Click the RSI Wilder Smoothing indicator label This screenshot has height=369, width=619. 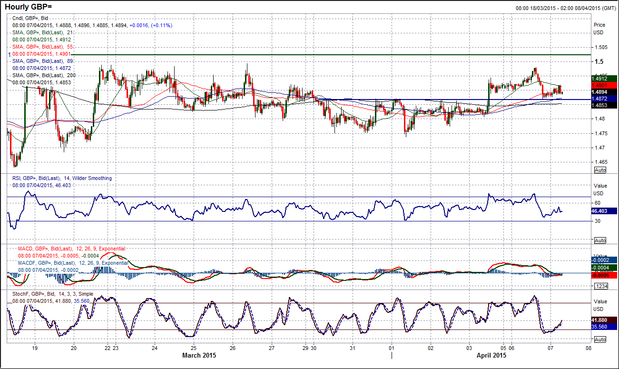[62, 178]
